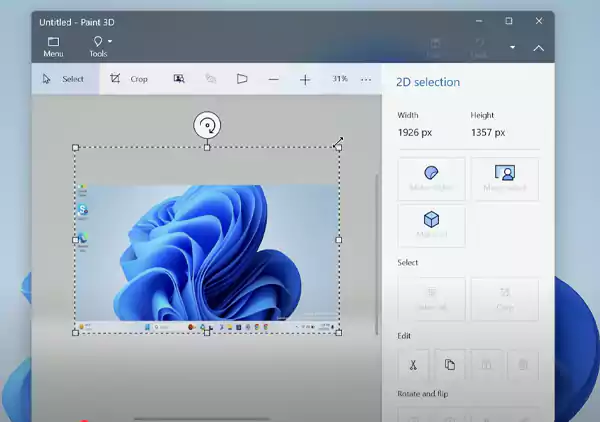
Task: Click the top-left selection corner handle
Action: click(x=75, y=147)
